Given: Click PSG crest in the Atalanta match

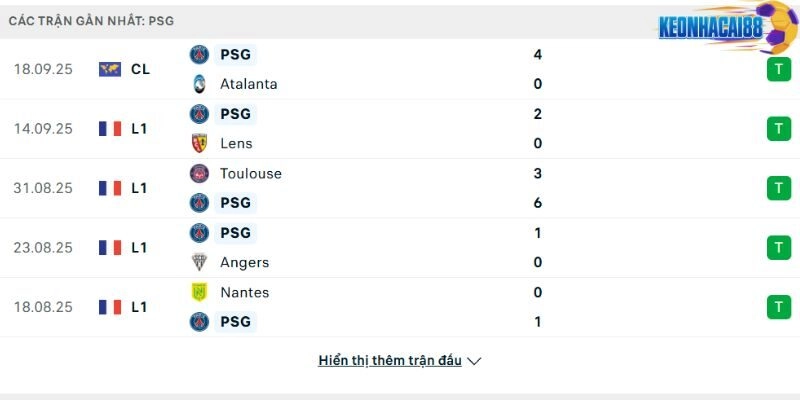Looking at the screenshot, I should (199, 54).
